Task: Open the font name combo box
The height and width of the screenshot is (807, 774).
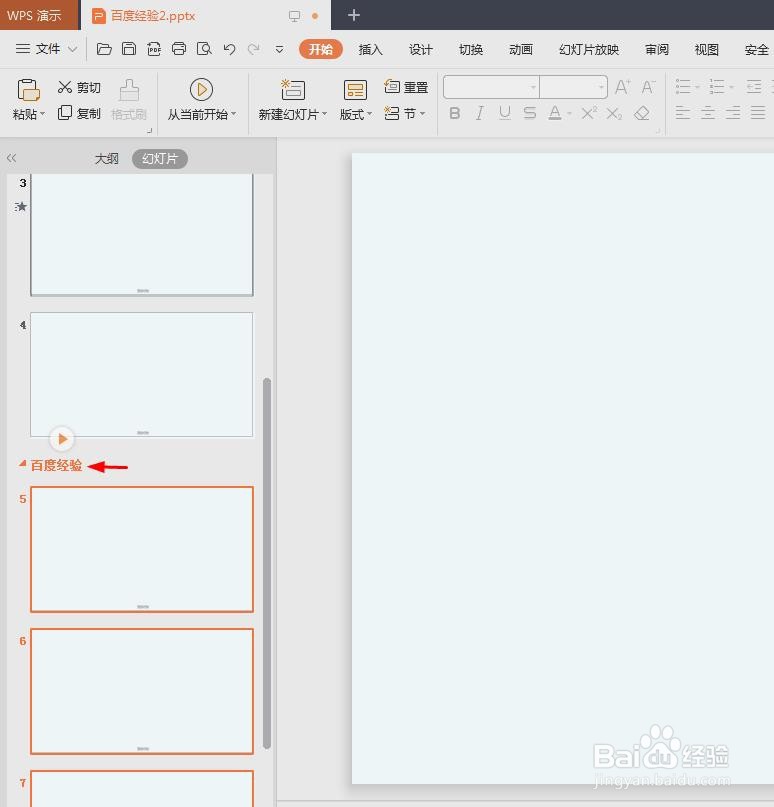Action: click(x=491, y=87)
